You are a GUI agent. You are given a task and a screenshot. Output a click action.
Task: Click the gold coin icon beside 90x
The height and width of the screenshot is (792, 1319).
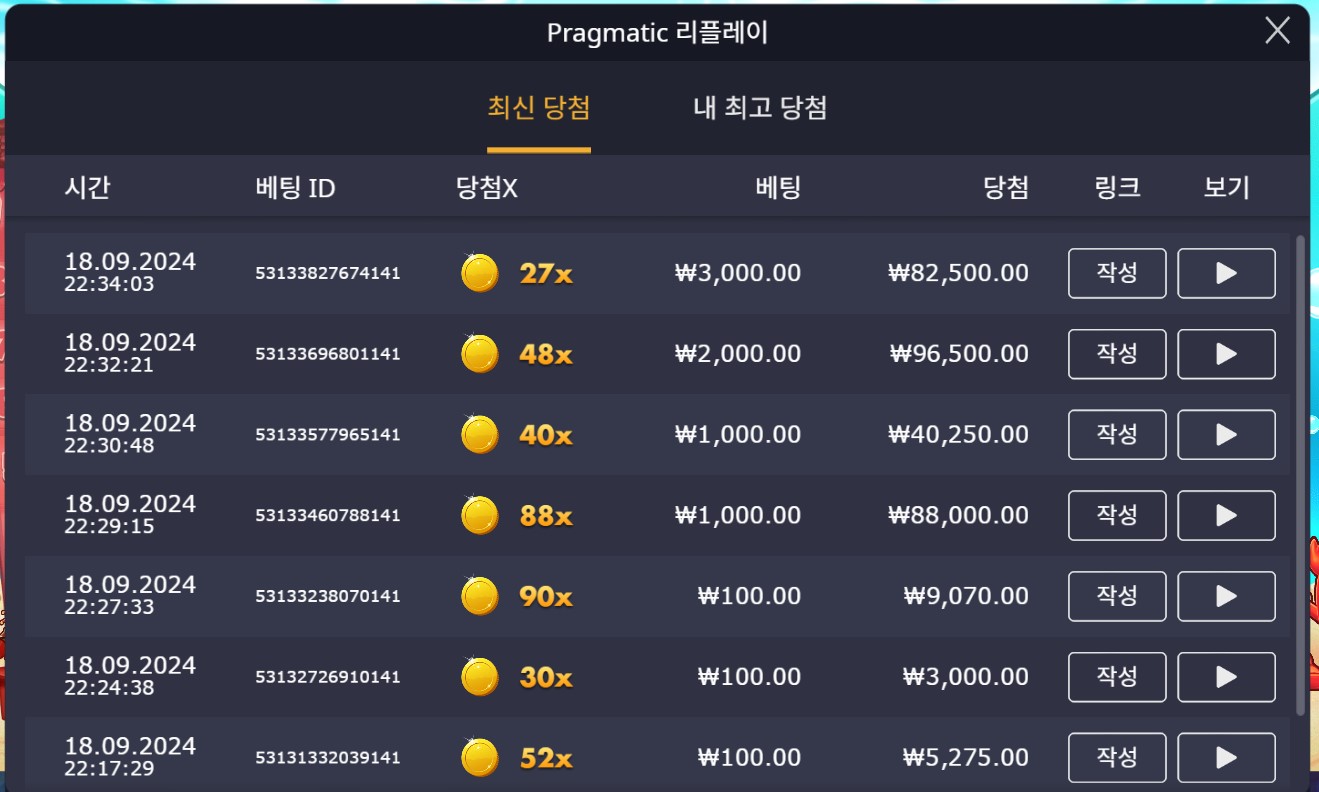pos(480,597)
